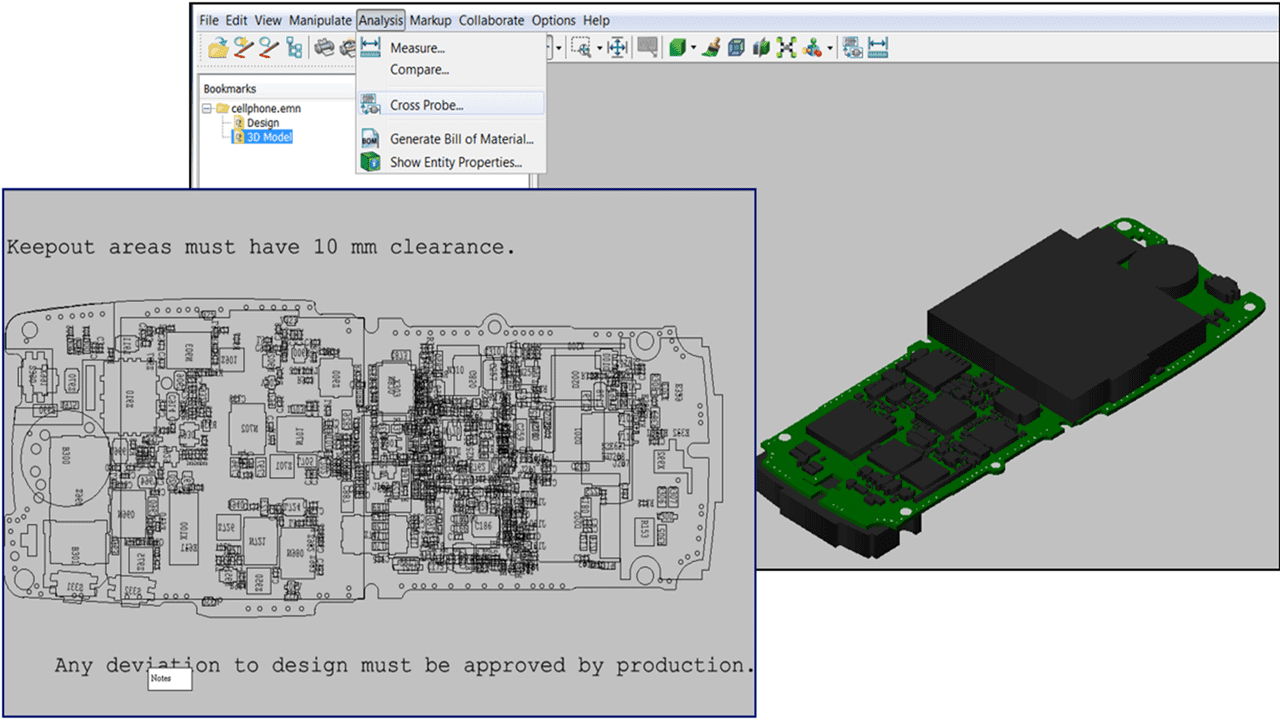This screenshot has width=1280, height=720.
Task: Click the explode view green corners icon
Action: pos(786,47)
